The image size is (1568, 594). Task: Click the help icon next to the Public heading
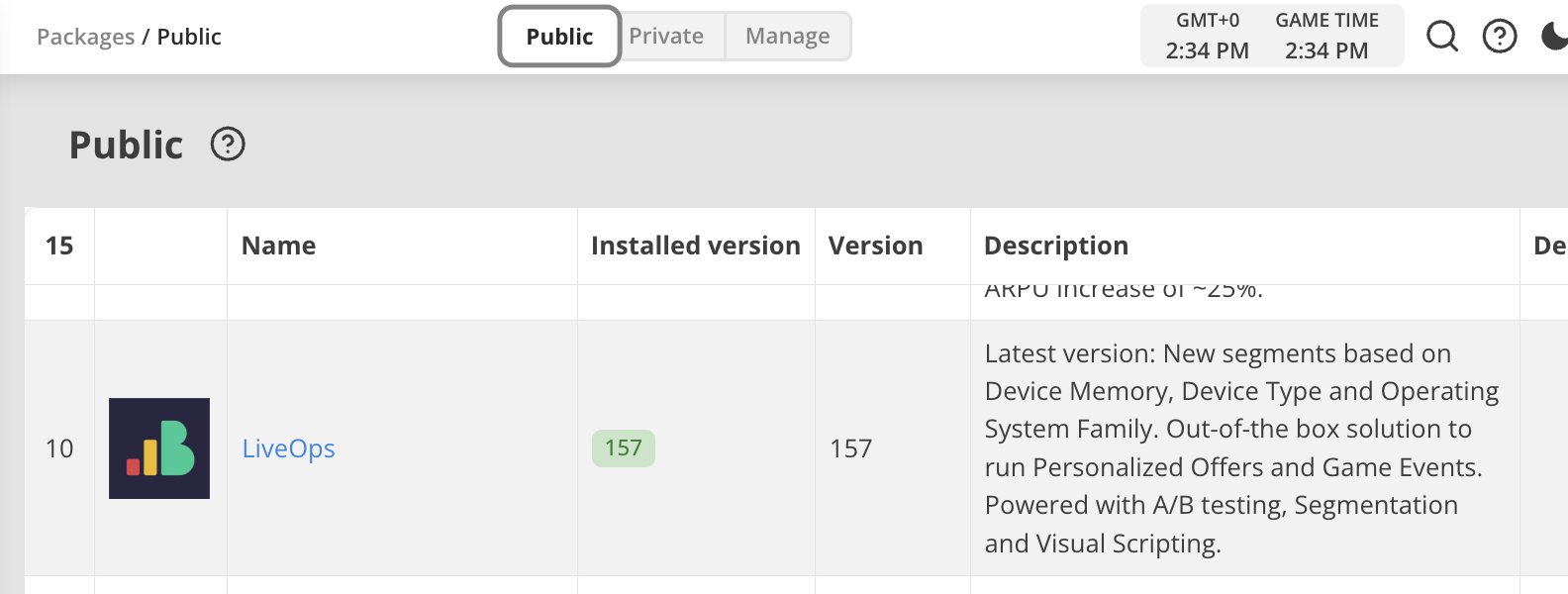[x=229, y=145]
